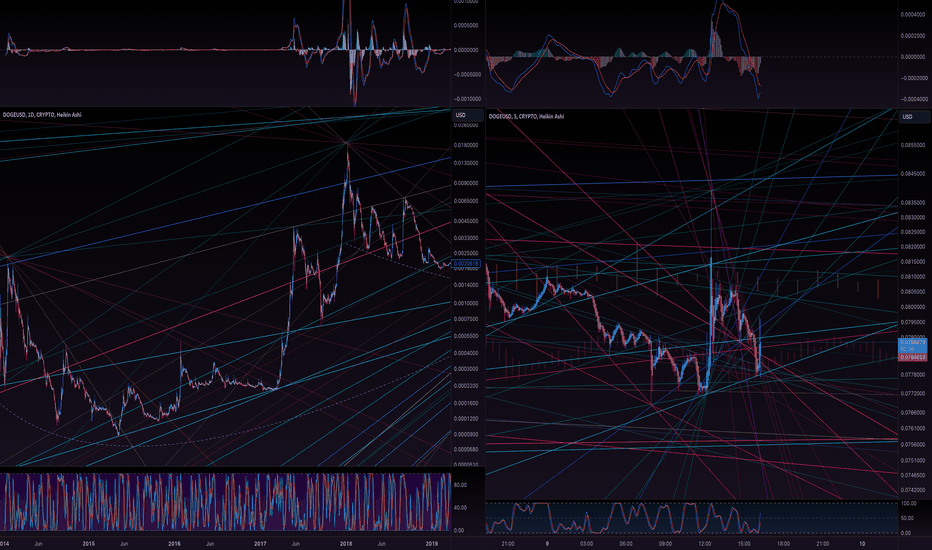Click the 0.0014000 price level on the 1D axis
This screenshot has height=550, width=932.
pos(465,285)
